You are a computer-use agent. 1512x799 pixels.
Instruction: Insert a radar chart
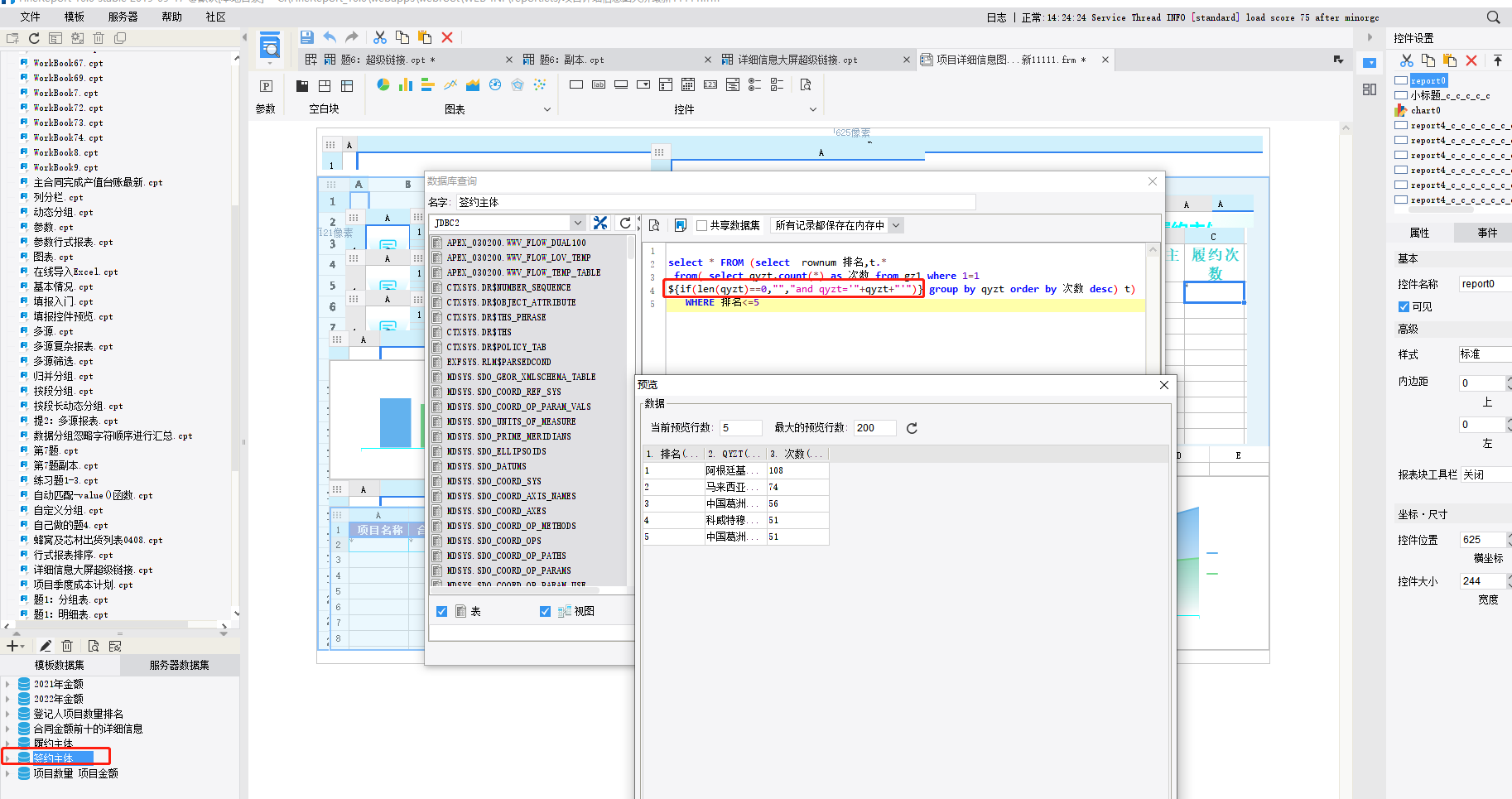(x=518, y=84)
